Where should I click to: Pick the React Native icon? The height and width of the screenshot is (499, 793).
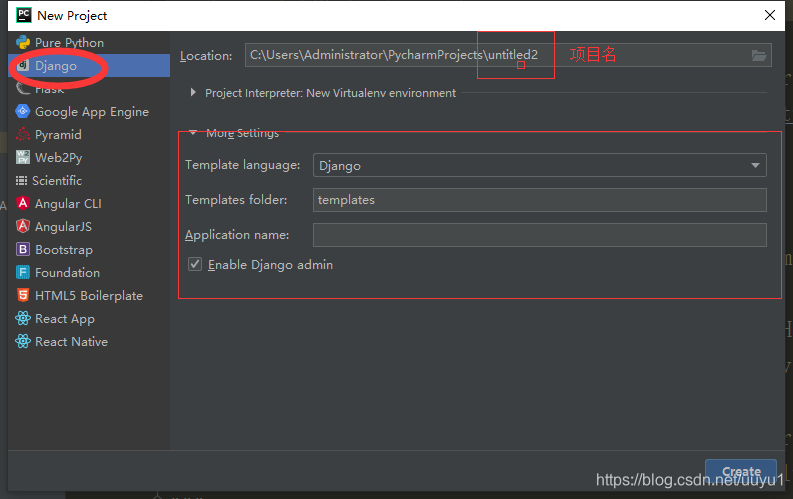pyautogui.click(x=23, y=341)
